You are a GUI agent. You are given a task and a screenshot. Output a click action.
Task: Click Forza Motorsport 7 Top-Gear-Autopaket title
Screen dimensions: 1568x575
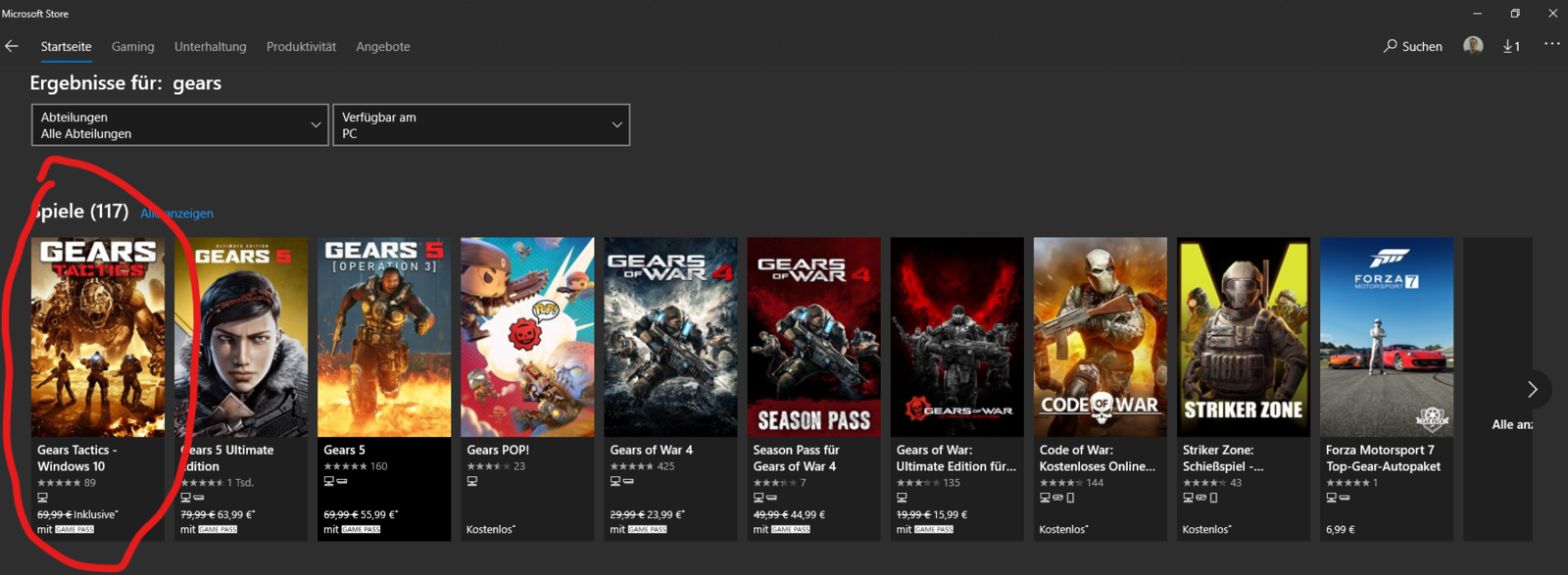1383,458
